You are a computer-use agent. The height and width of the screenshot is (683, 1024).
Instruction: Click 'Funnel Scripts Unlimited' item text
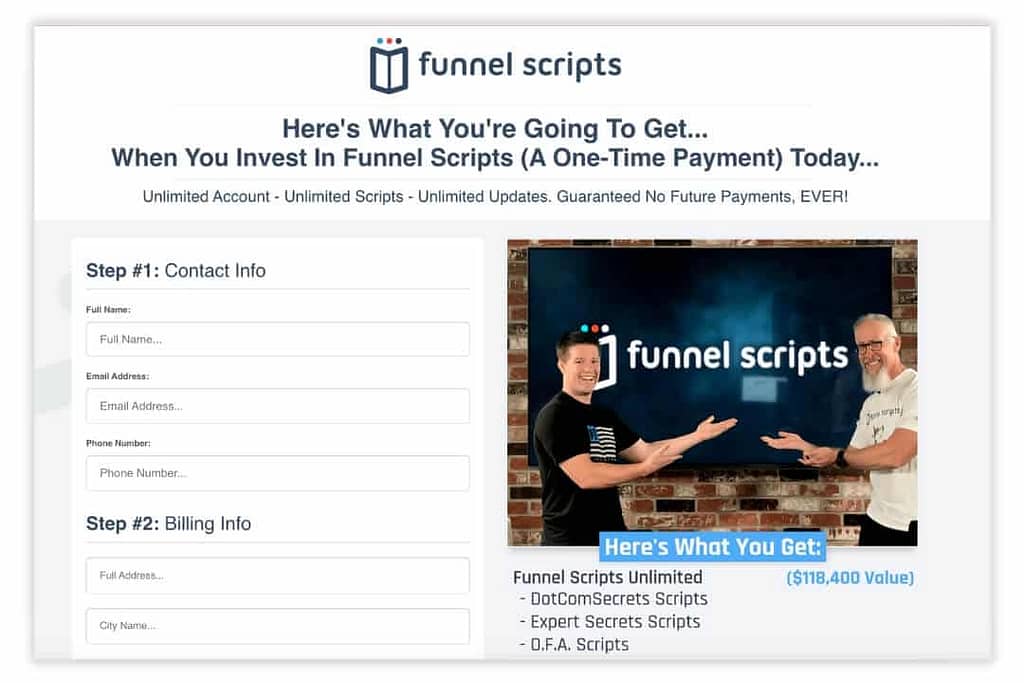[x=607, y=577]
